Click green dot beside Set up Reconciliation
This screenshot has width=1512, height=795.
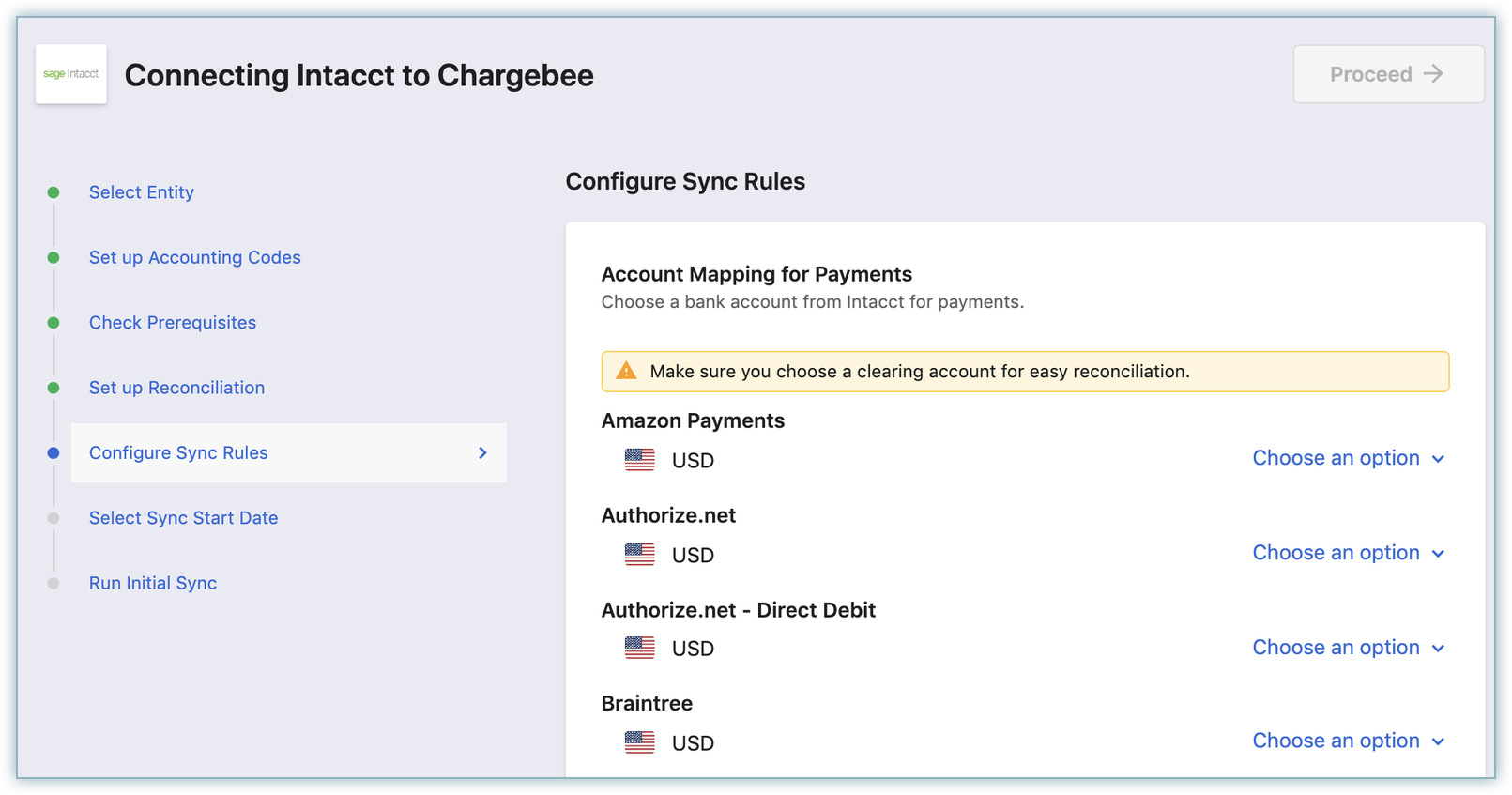coord(53,388)
